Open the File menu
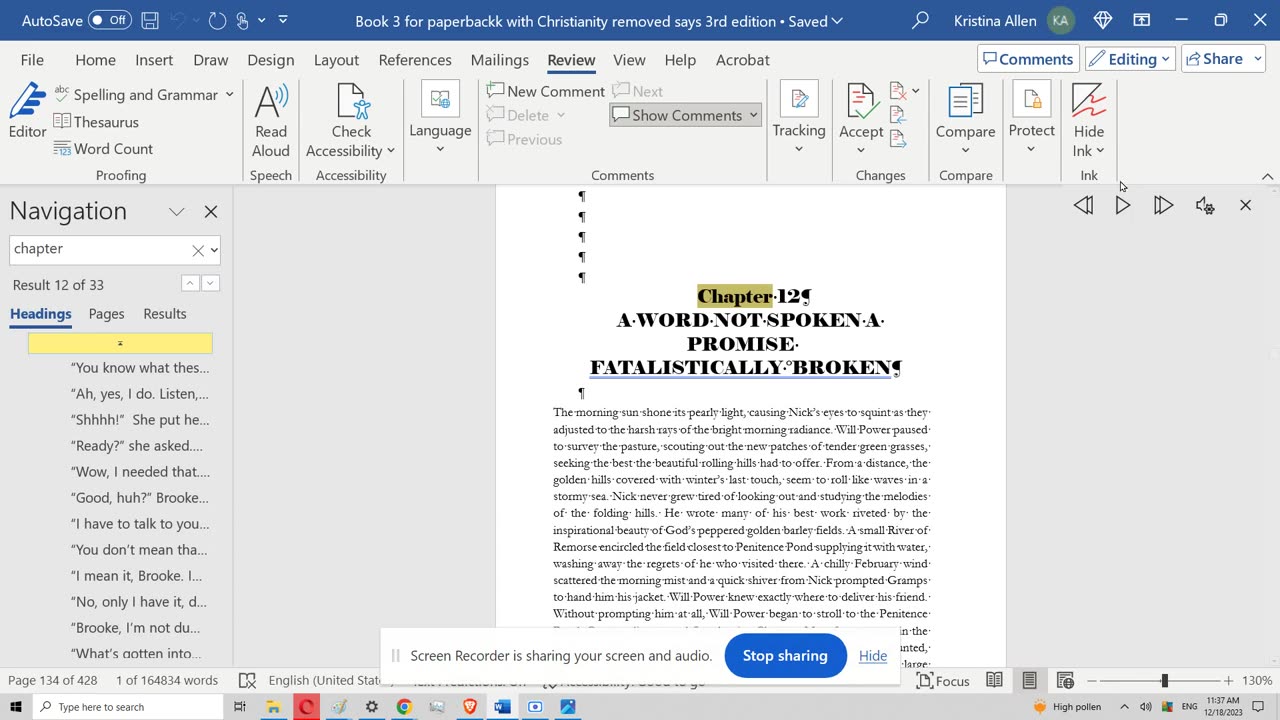Viewport: 1280px width, 720px height. pyautogui.click(x=32, y=60)
